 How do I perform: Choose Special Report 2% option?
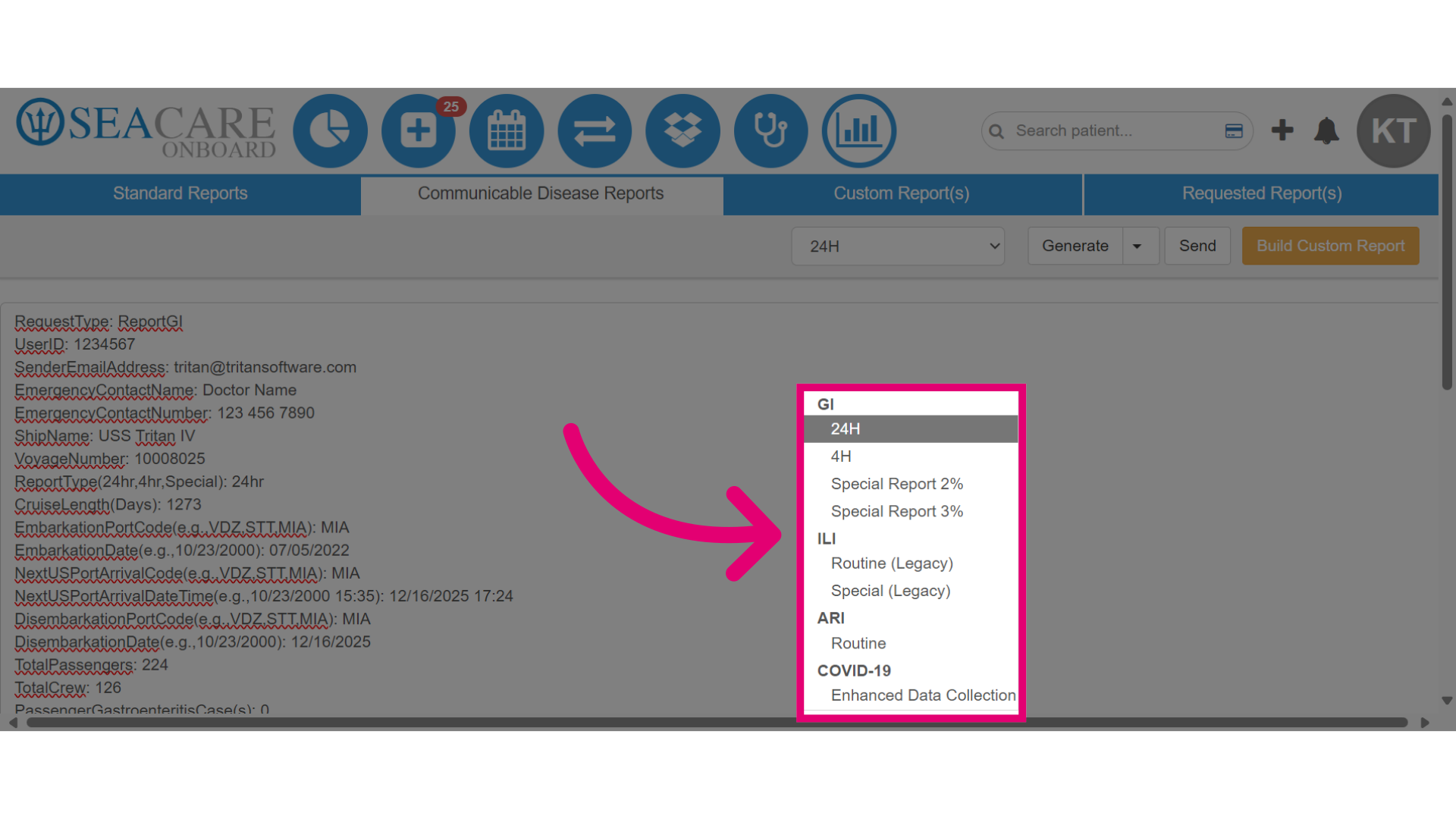(911, 484)
